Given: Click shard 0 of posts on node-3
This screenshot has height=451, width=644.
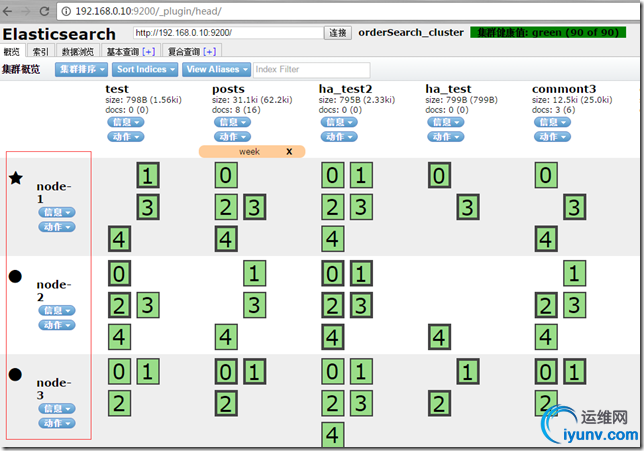Looking at the screenshot, I should coord(226,372).
